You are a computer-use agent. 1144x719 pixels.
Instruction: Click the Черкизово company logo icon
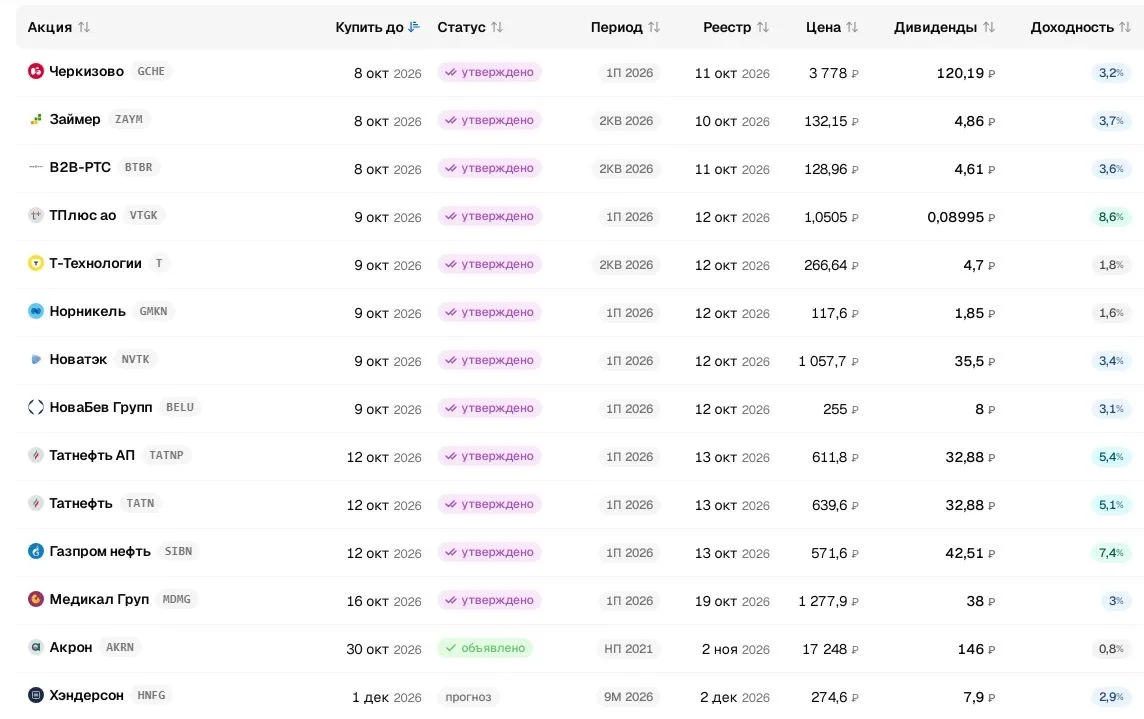[x=36, y=71]
